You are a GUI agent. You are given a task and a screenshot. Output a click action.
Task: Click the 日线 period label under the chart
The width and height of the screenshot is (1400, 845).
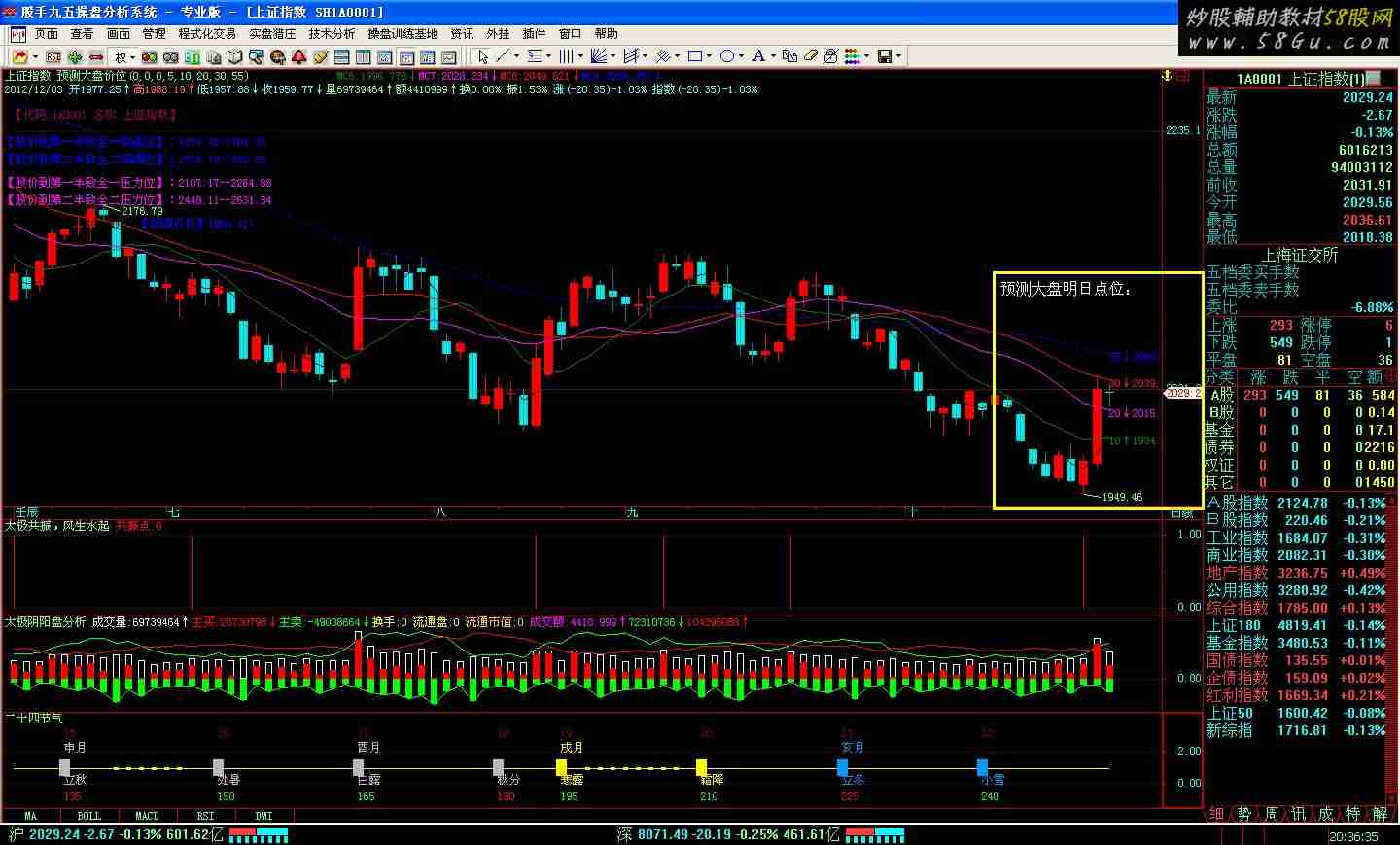(1182, 512)
